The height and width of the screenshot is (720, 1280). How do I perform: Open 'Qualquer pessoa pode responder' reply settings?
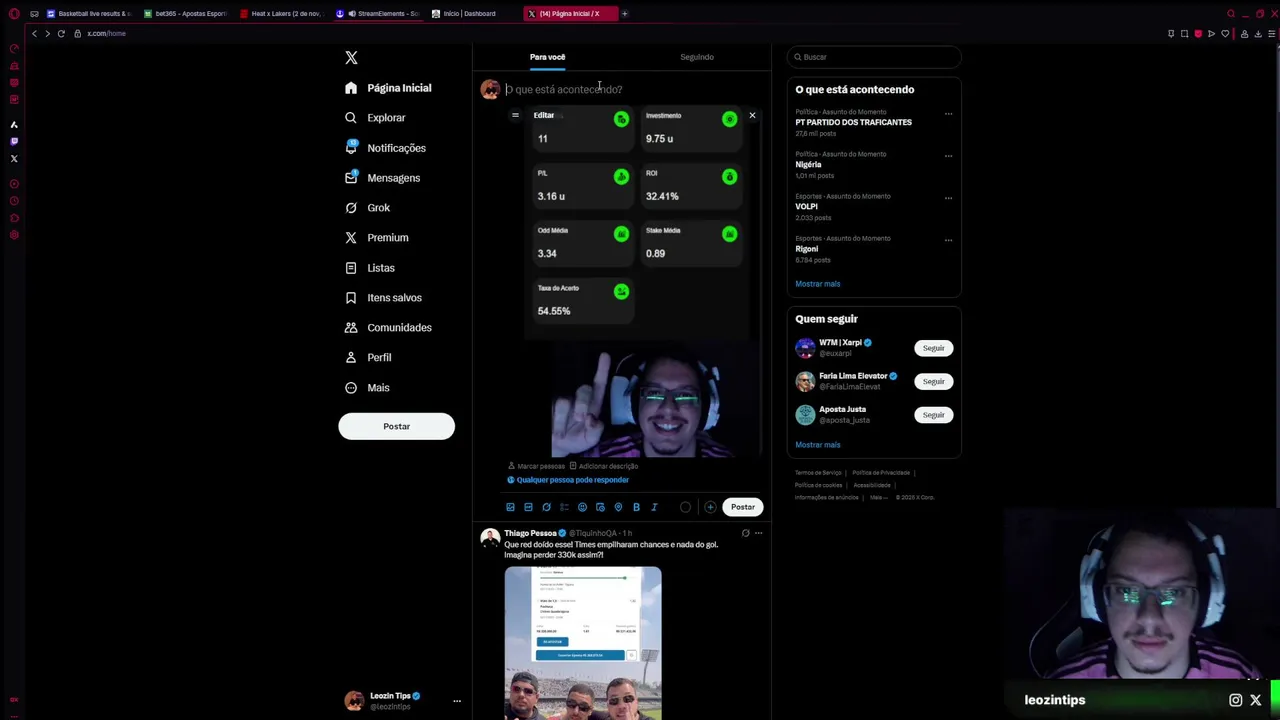click(568, 480)
